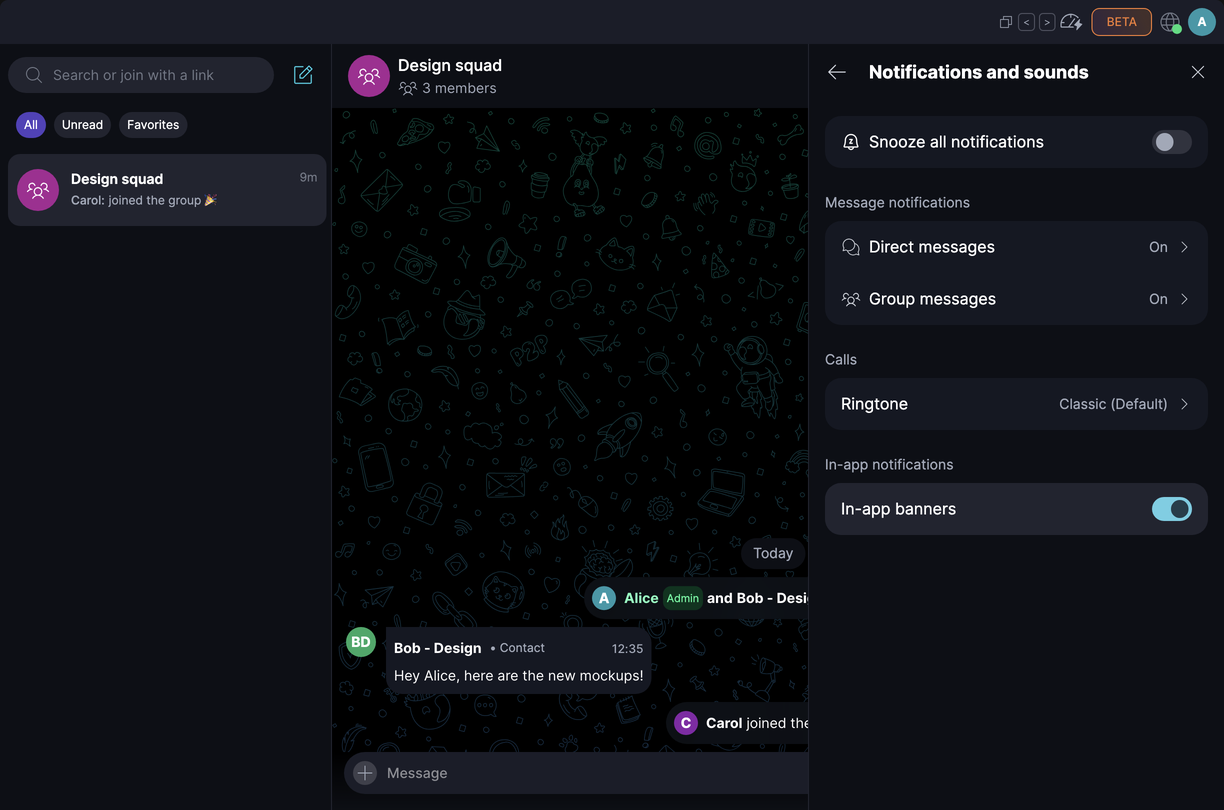Go forward with the right arrow box
Viewport: 1224px width, 810px height.
coord(1047,22)
